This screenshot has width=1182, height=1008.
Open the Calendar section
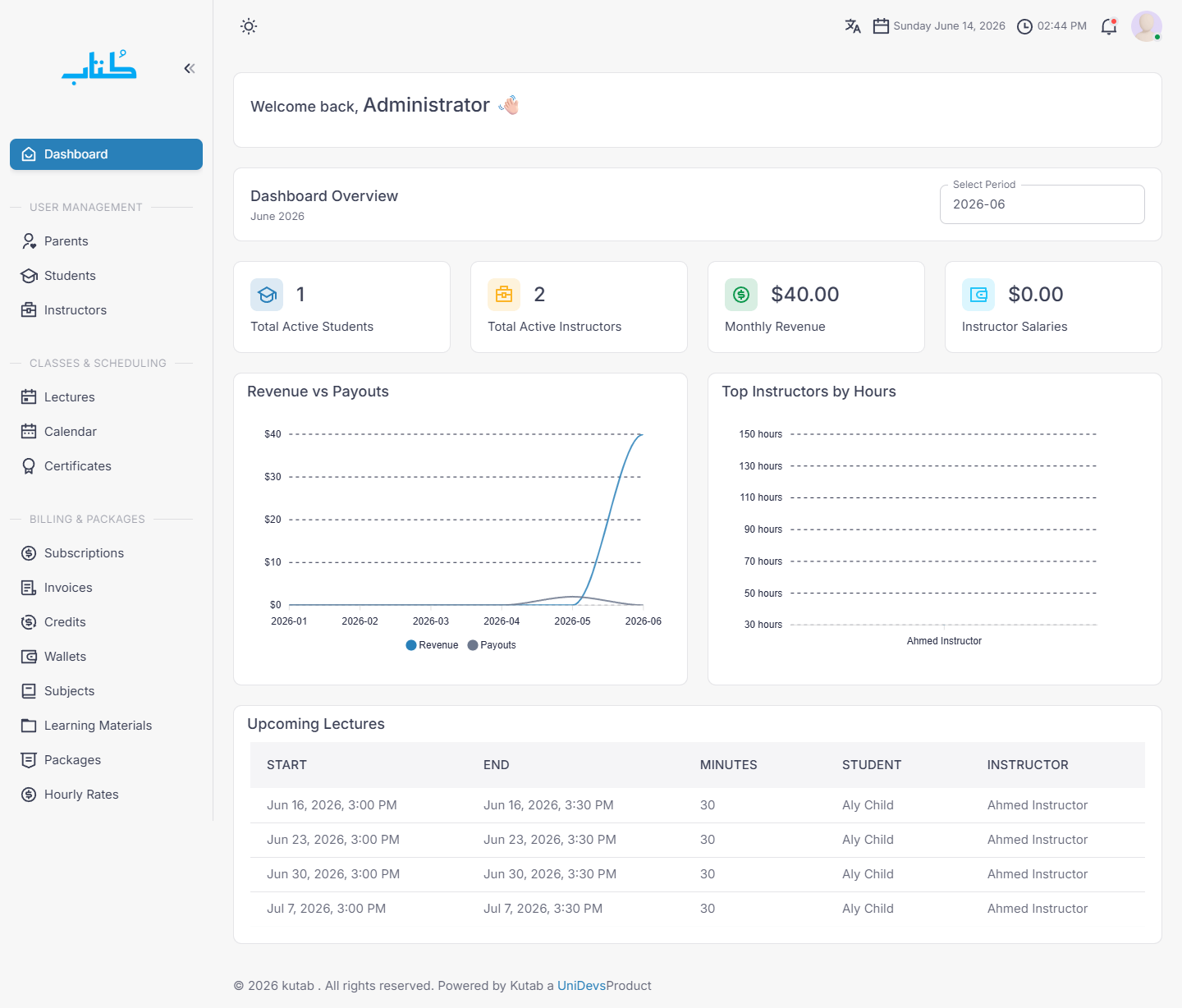[x=106, y=432]
